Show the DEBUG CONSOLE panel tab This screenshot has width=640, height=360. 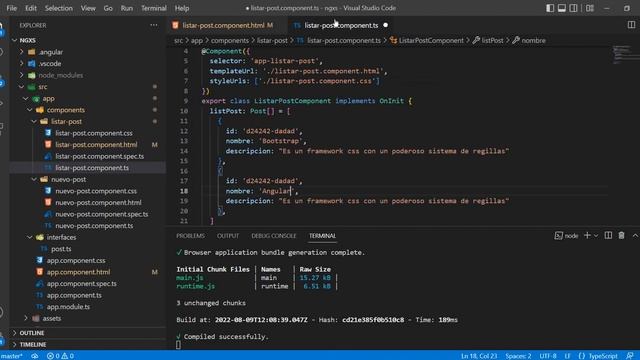[274, 236]
